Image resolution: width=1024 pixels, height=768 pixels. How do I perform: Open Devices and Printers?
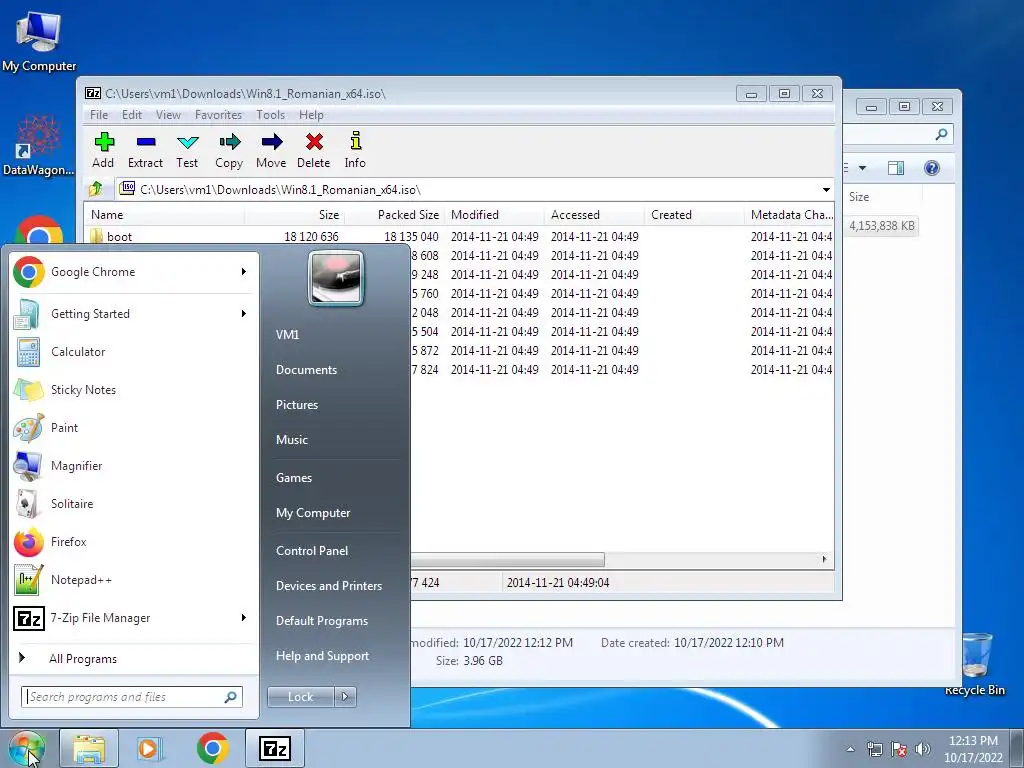(329, 586)
